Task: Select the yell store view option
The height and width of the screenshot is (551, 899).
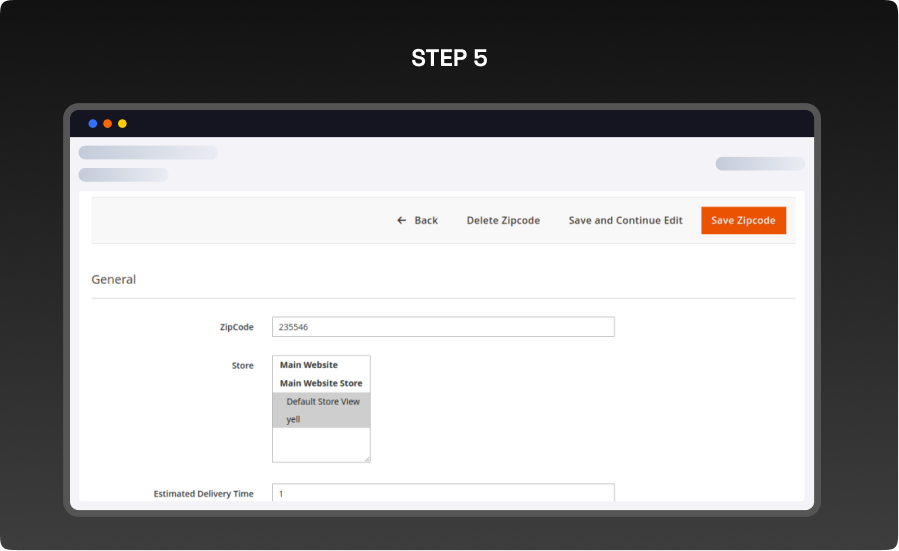Action: pyautogui.click(x=293, y=419)
